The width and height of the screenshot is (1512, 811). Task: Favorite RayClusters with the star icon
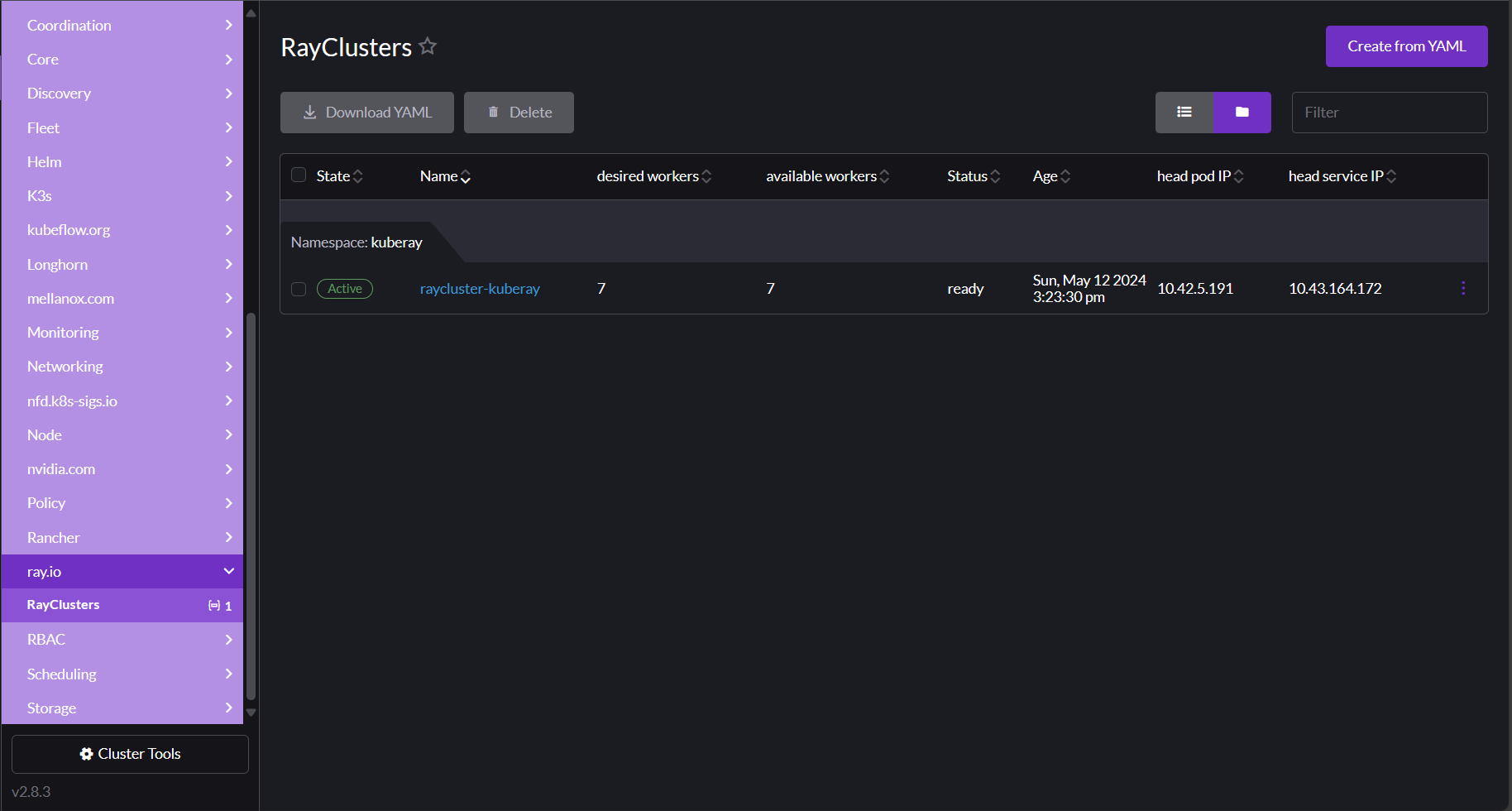coord(428,46)
